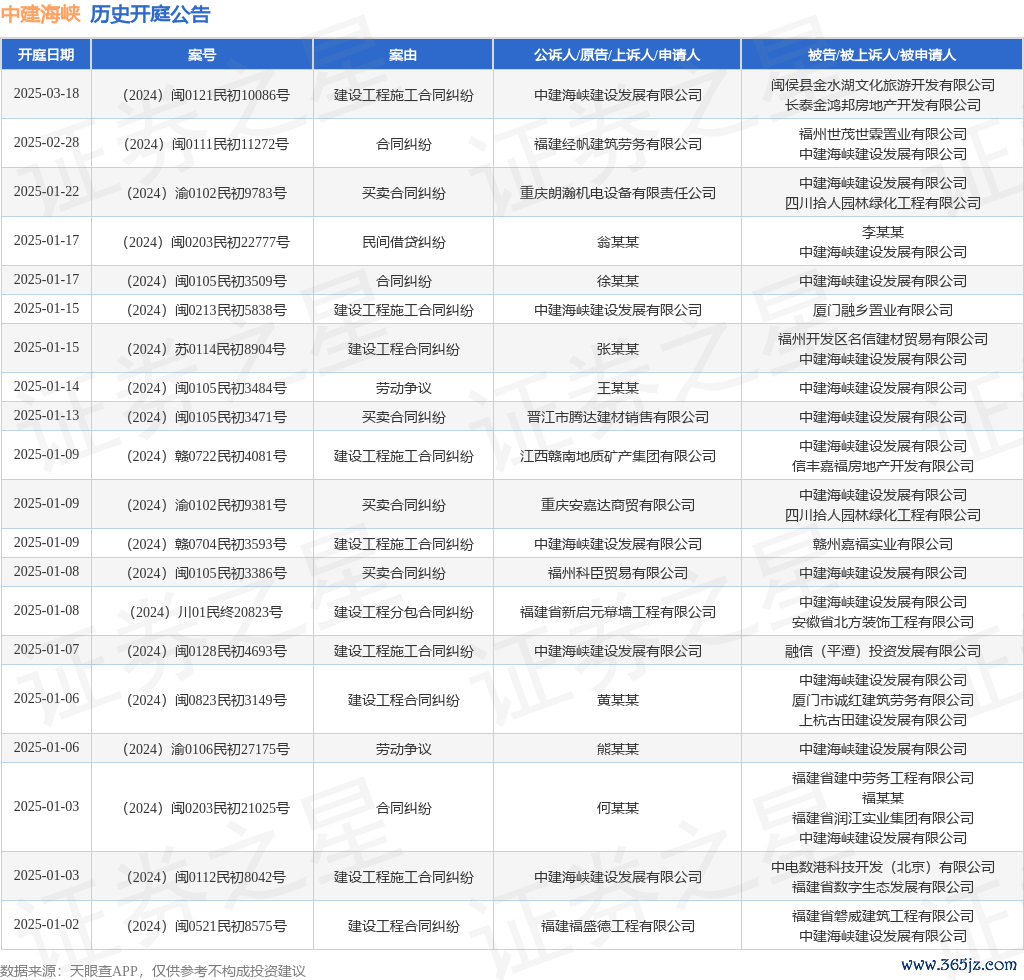Image resolution: width=1024 pixels, height=980 pixels.
Task: Select date cell 2025-01-14
Action: pos(46,387)
